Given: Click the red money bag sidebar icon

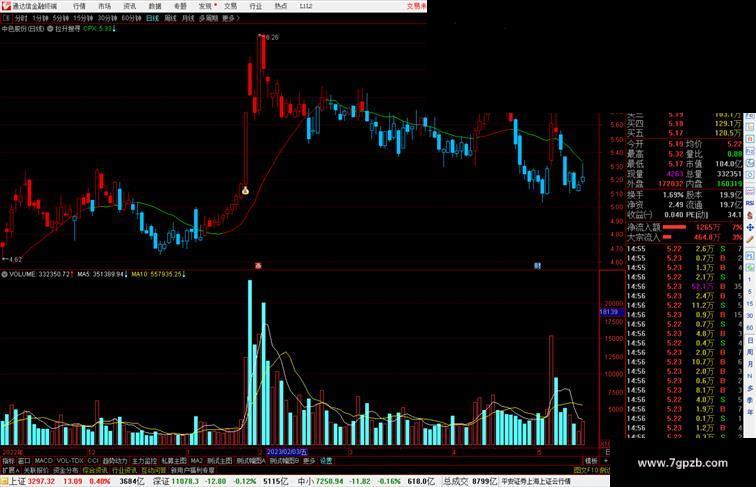Looking at the screenshot, I should click(750, 216).
